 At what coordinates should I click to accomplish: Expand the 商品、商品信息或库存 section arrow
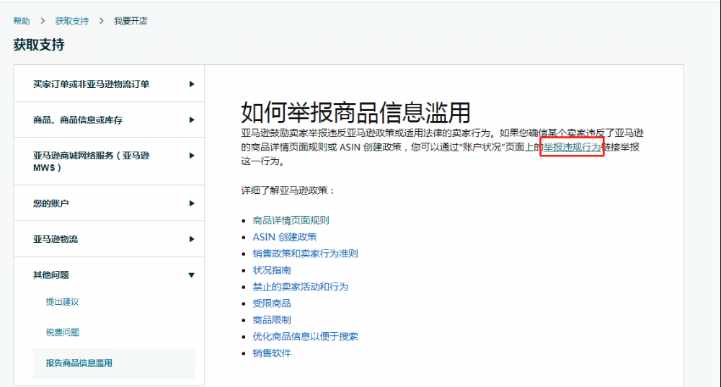point(192,120)
